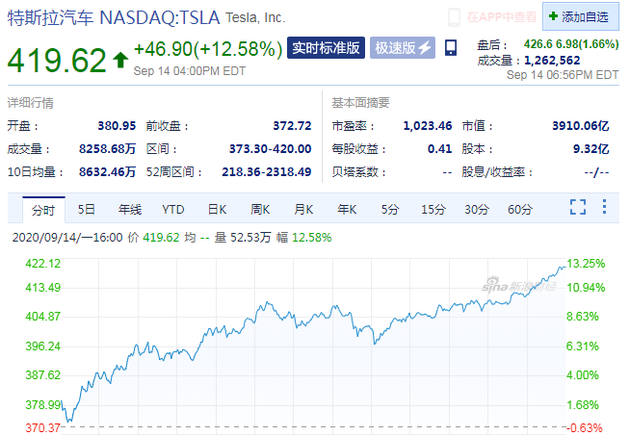Click day range 373.30-420.00
630x436 pixels.
click(x=270, y=149)
